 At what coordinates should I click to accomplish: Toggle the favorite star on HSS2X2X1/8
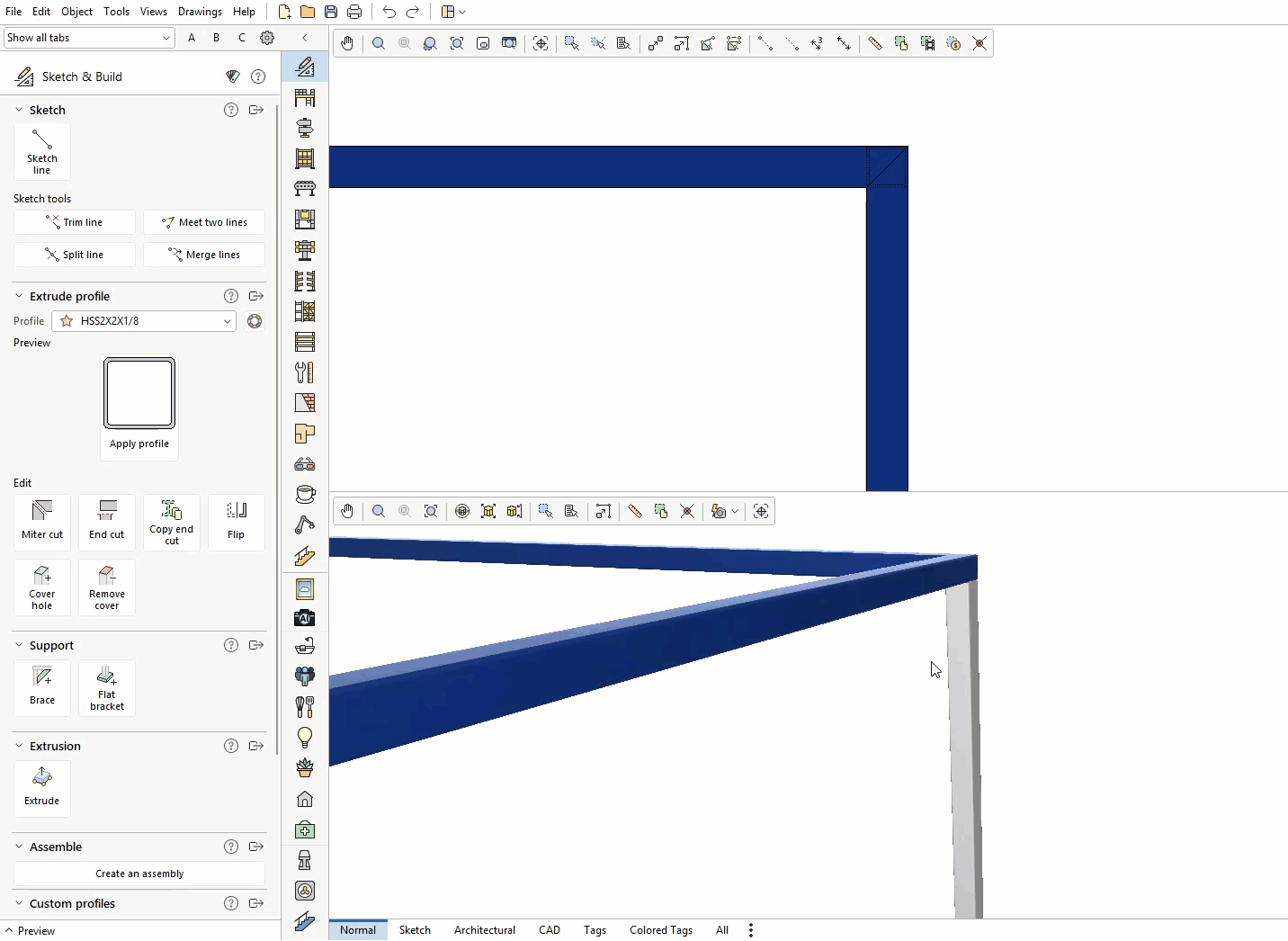[x=67, y=321]
